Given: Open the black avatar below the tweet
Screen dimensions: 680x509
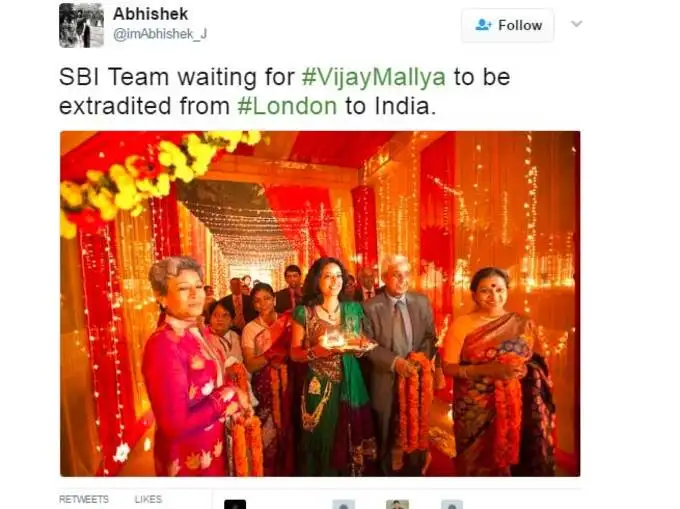Looking at the screenshot, I should [235, 504].
